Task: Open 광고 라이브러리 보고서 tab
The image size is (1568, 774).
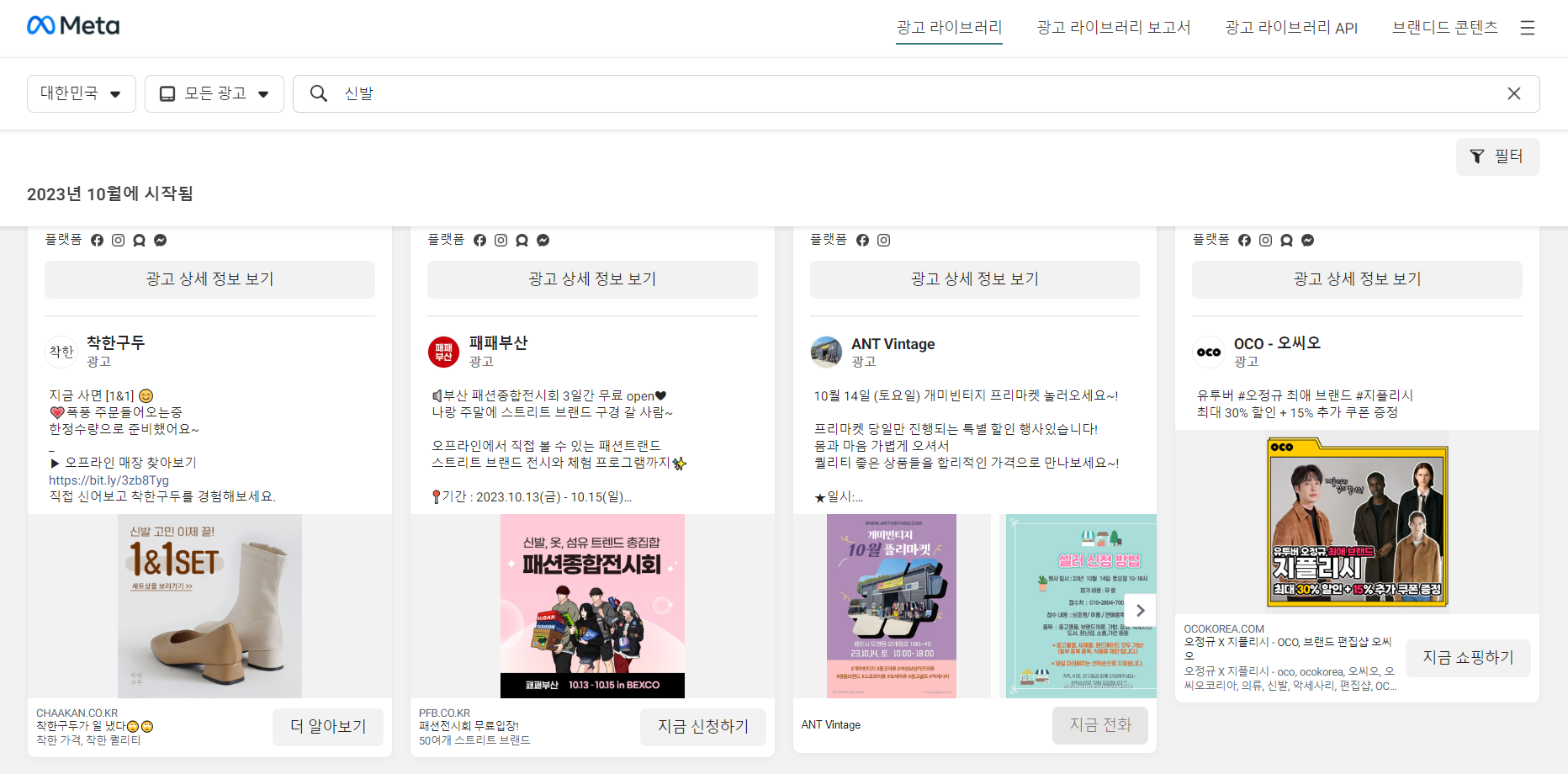Action: 1114,27
